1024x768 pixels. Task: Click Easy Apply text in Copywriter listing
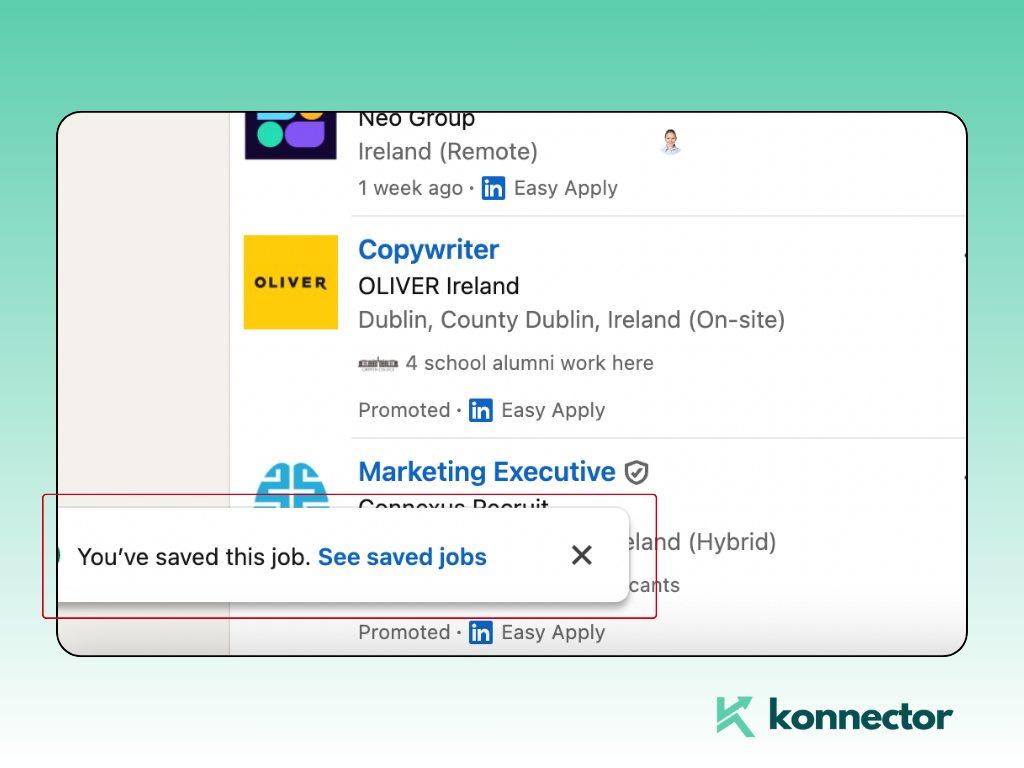[x=553, y=411]
